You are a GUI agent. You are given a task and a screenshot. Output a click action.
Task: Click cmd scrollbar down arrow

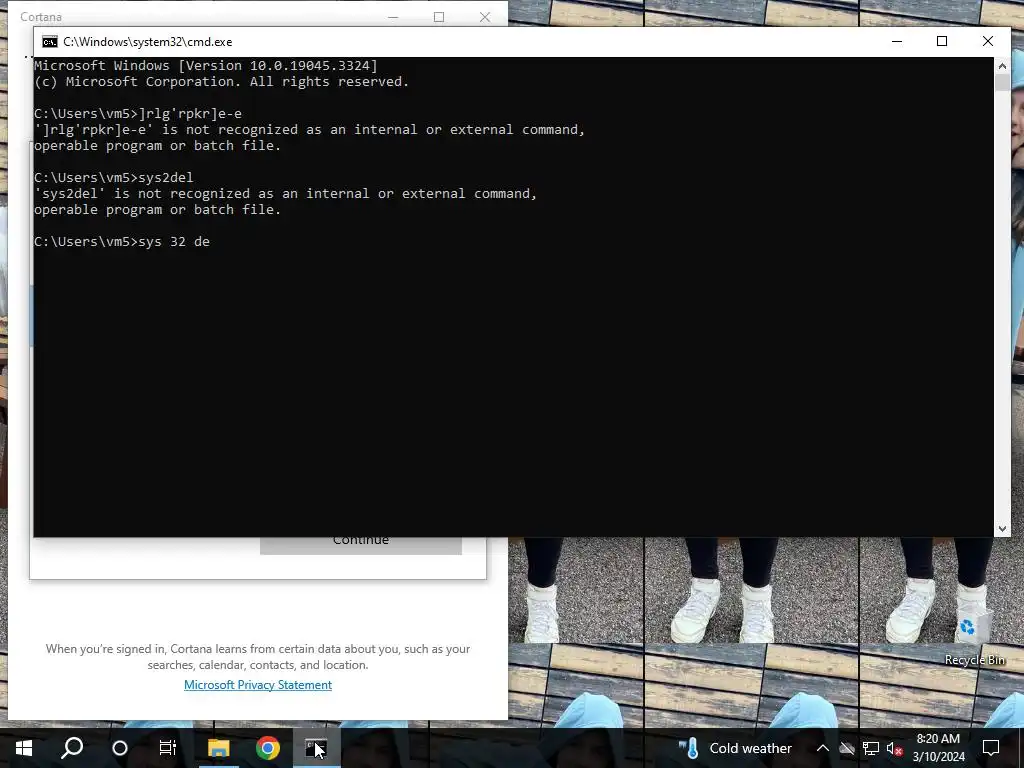[x=1002, y=529]
